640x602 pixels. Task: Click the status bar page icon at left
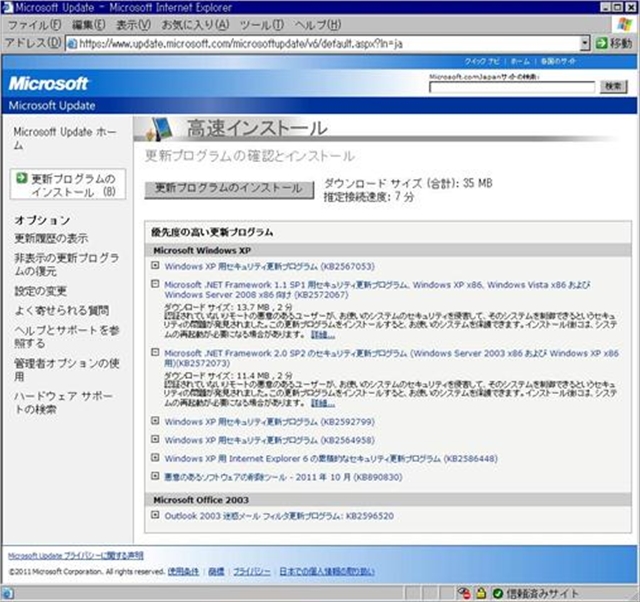click(8, 593)
